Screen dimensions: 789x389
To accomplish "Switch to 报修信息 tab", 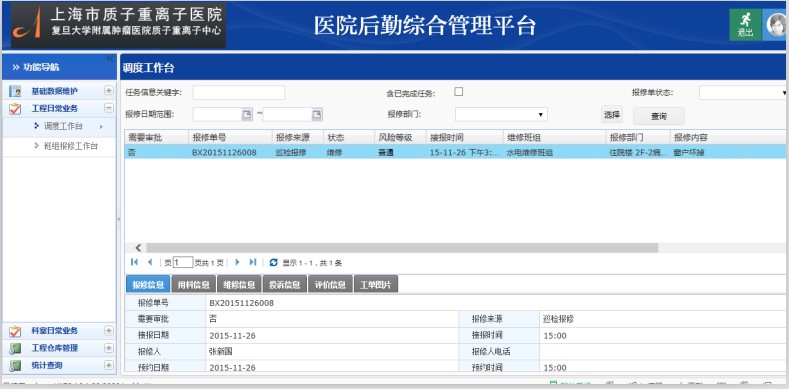I will [148, 284].
